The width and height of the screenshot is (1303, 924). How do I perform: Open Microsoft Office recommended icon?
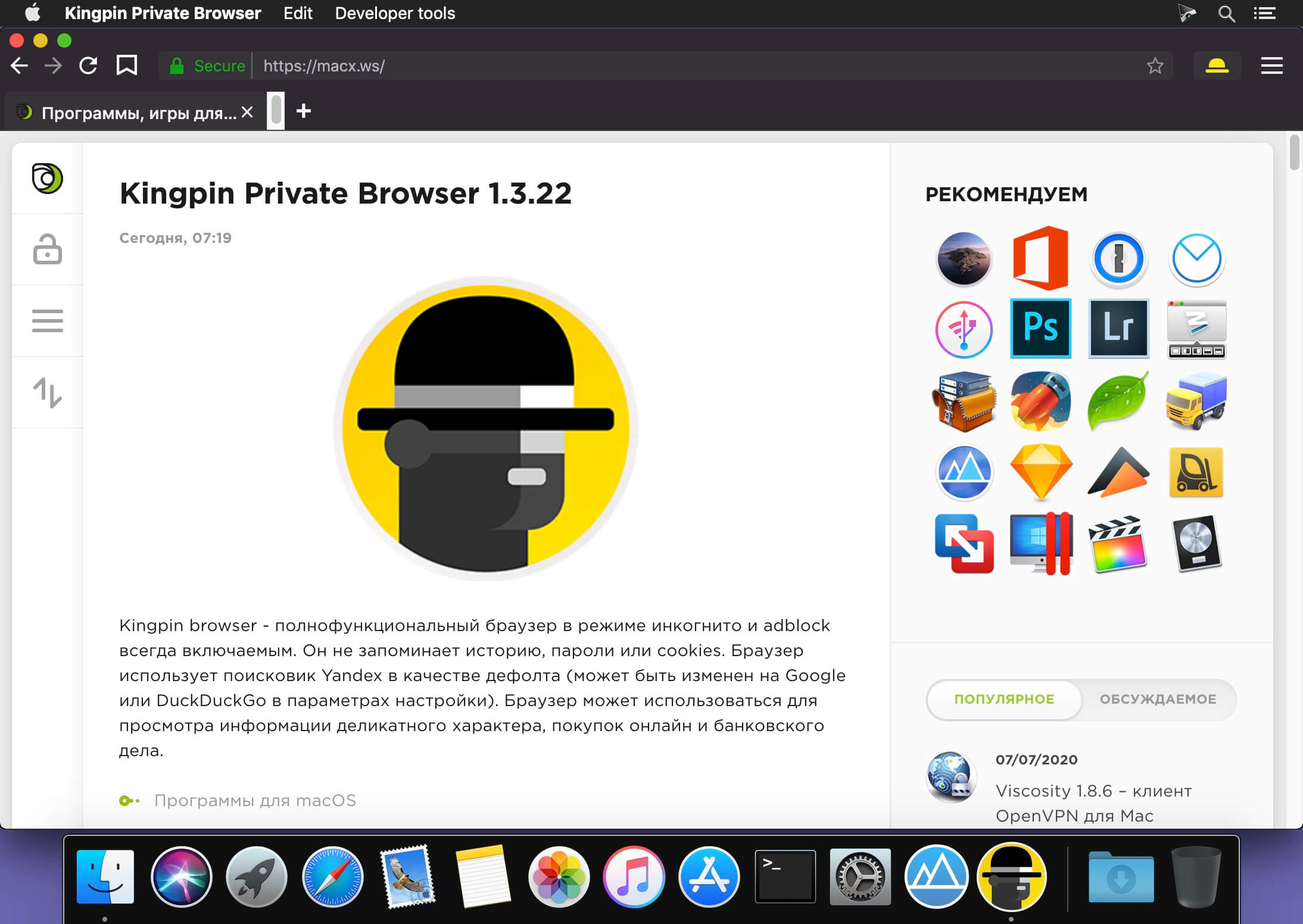pos(1041,258)
